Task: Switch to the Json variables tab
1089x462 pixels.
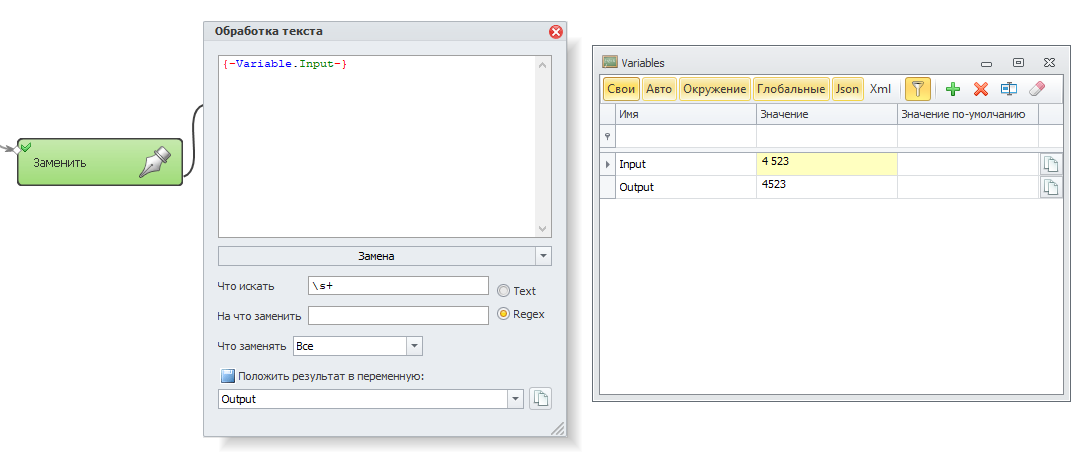Action: (847, 89)
